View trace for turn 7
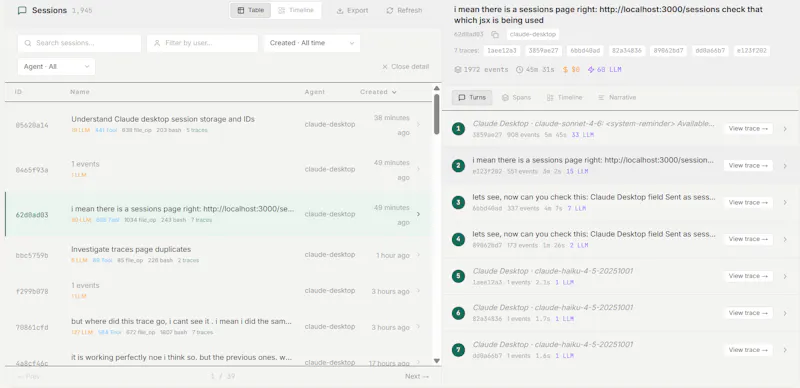 [x=748, y=350]
